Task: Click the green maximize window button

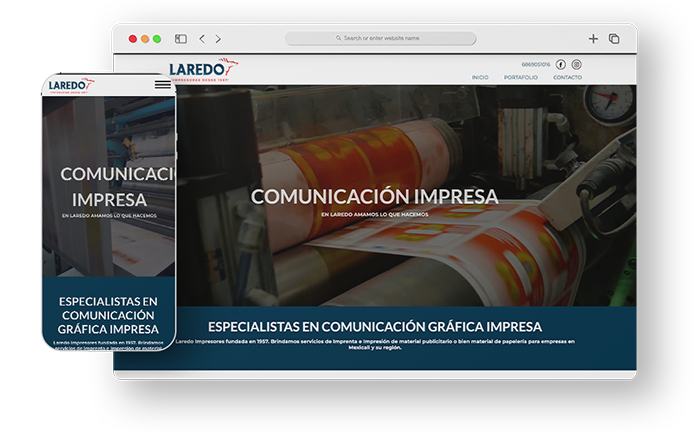Action: [x=157, y=39]
